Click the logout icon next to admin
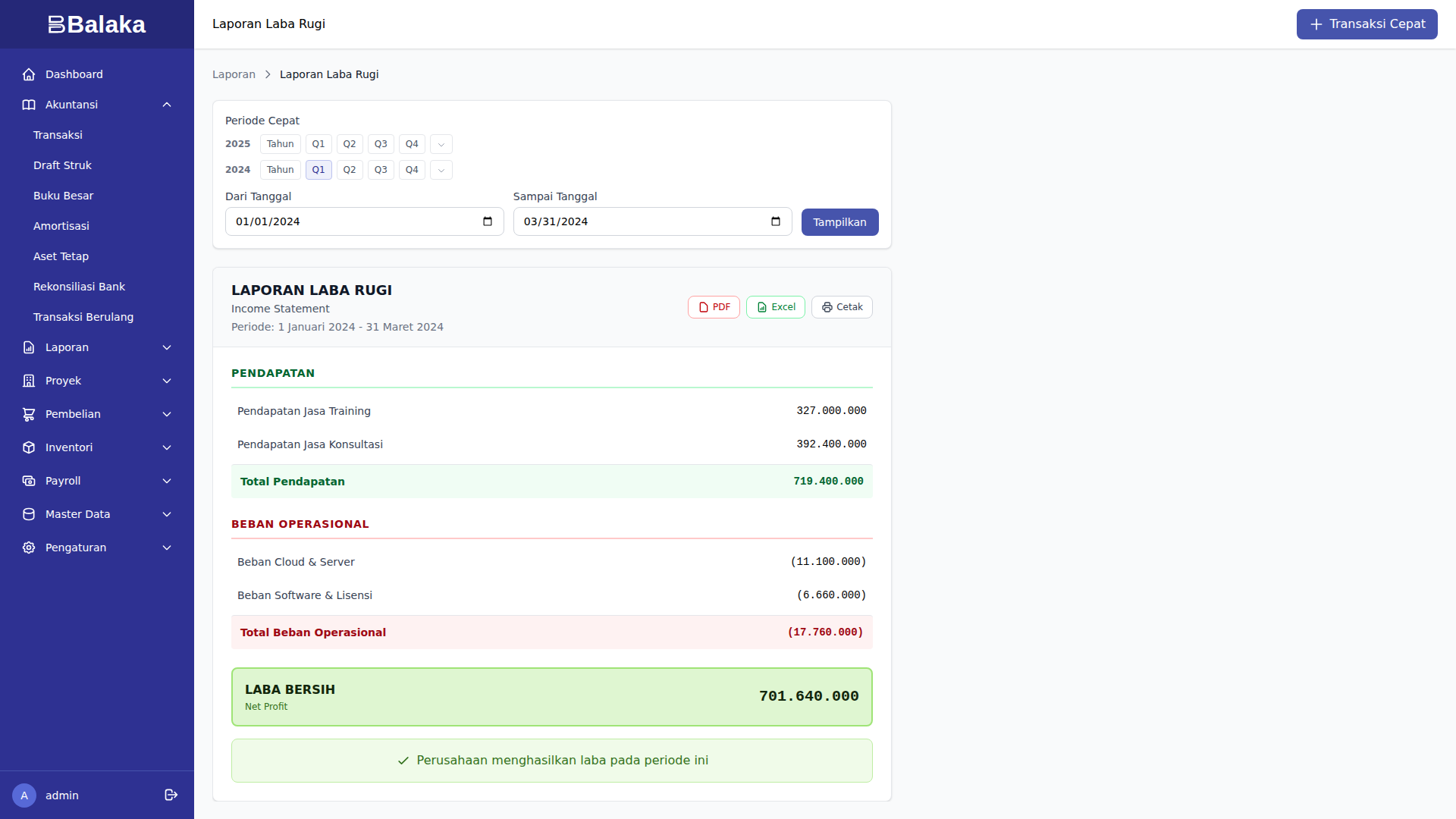The height and width of the screenshot is (819, 1456). point(171,795)
